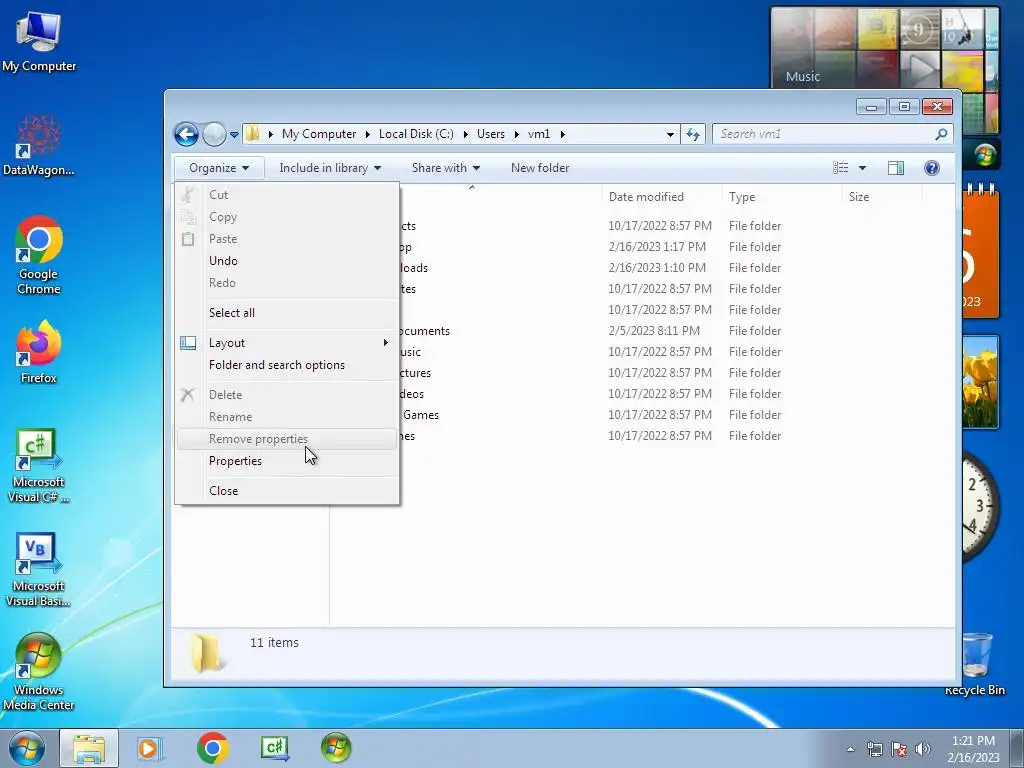Viewport: 1024px width, 768px height.
Task: Click the Music gadget on desktop
Action: click(x=885, y=47)
